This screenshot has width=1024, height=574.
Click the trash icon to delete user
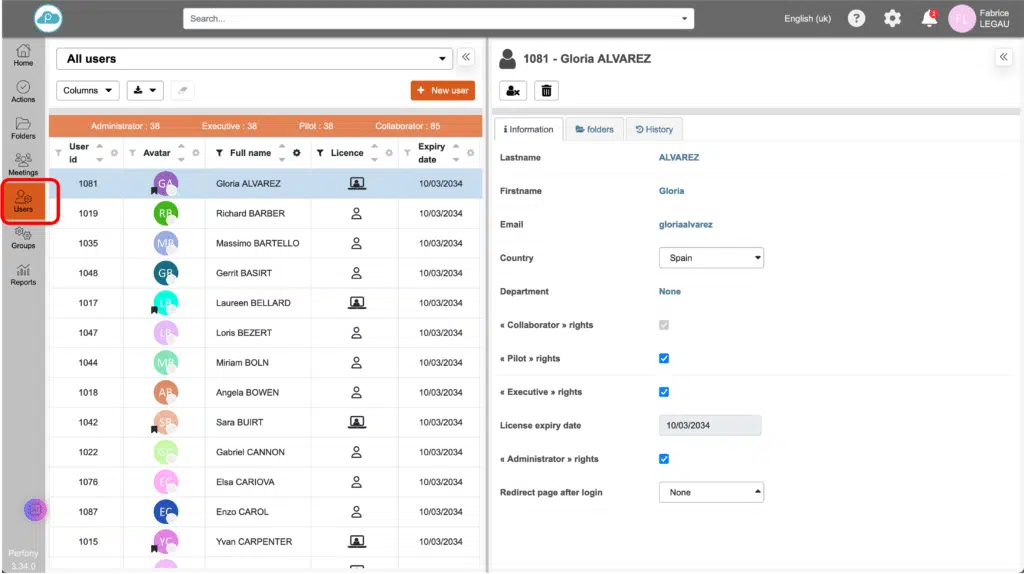click(x=546, y=91)
